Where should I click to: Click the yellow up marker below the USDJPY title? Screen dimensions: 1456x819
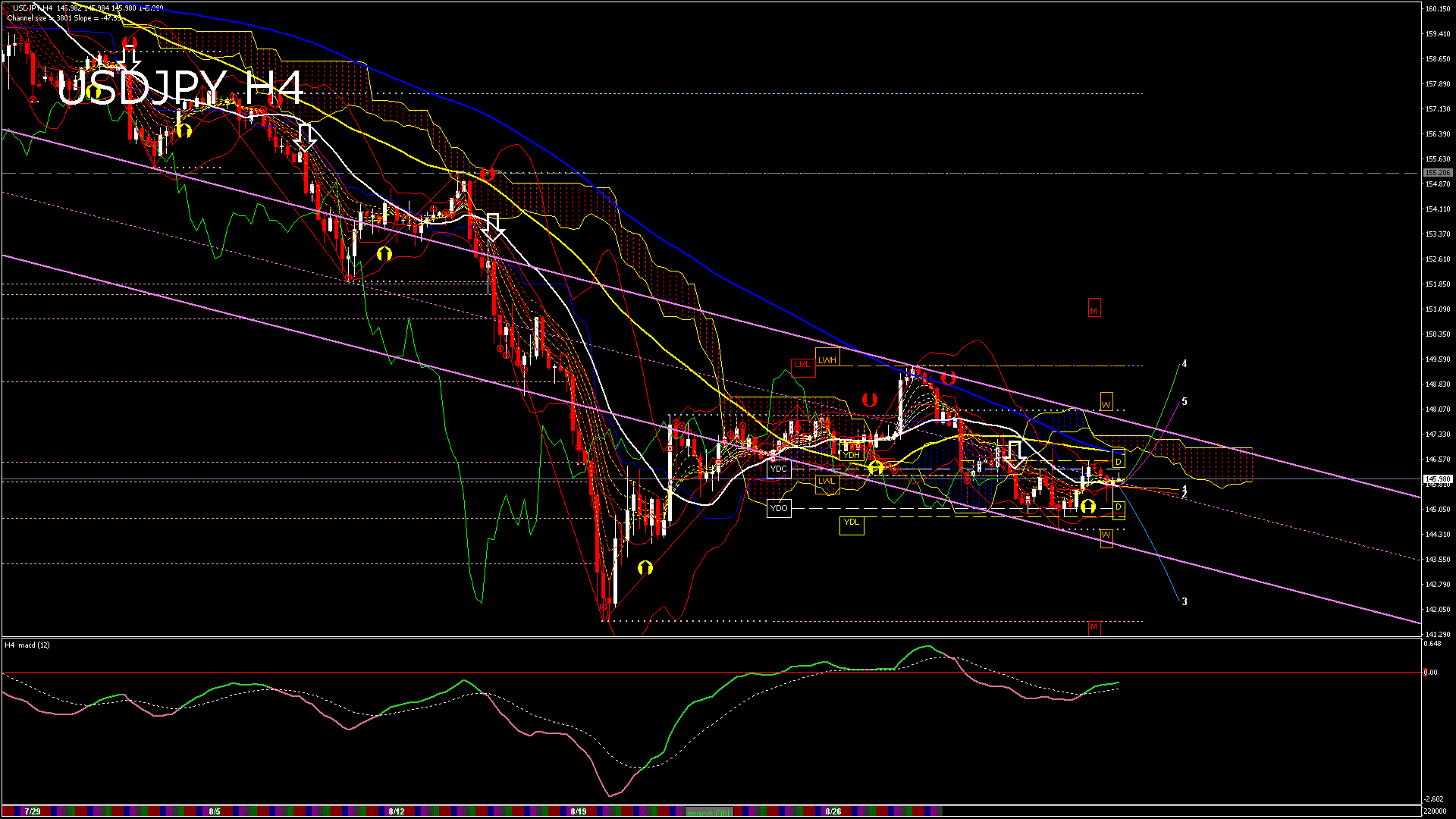(x=184, y=130)
